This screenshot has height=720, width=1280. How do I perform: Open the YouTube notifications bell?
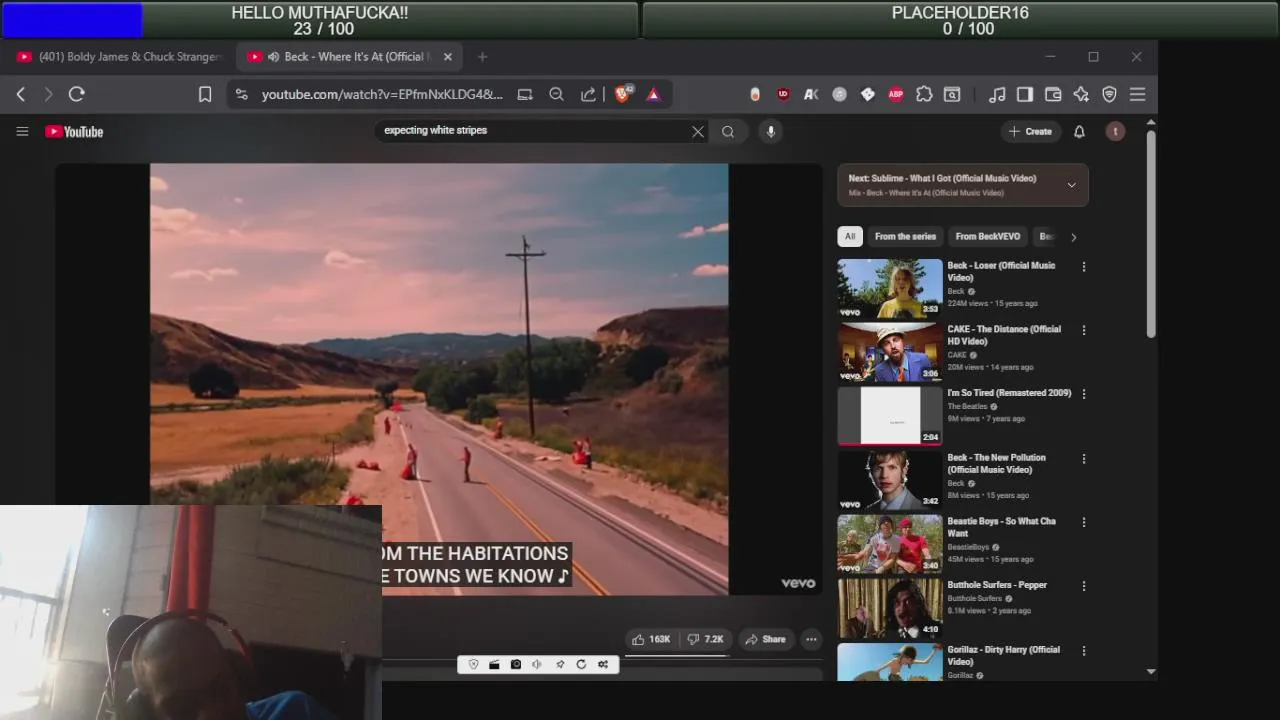1079,131
